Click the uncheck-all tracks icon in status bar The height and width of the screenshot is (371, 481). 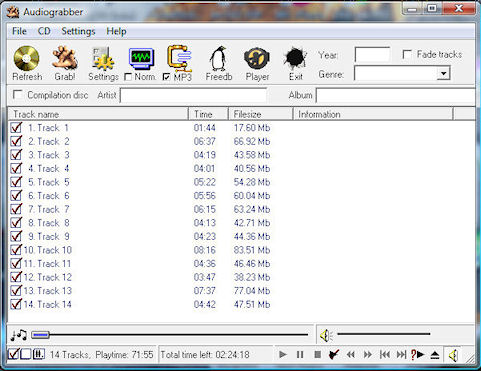click(26, 354)
